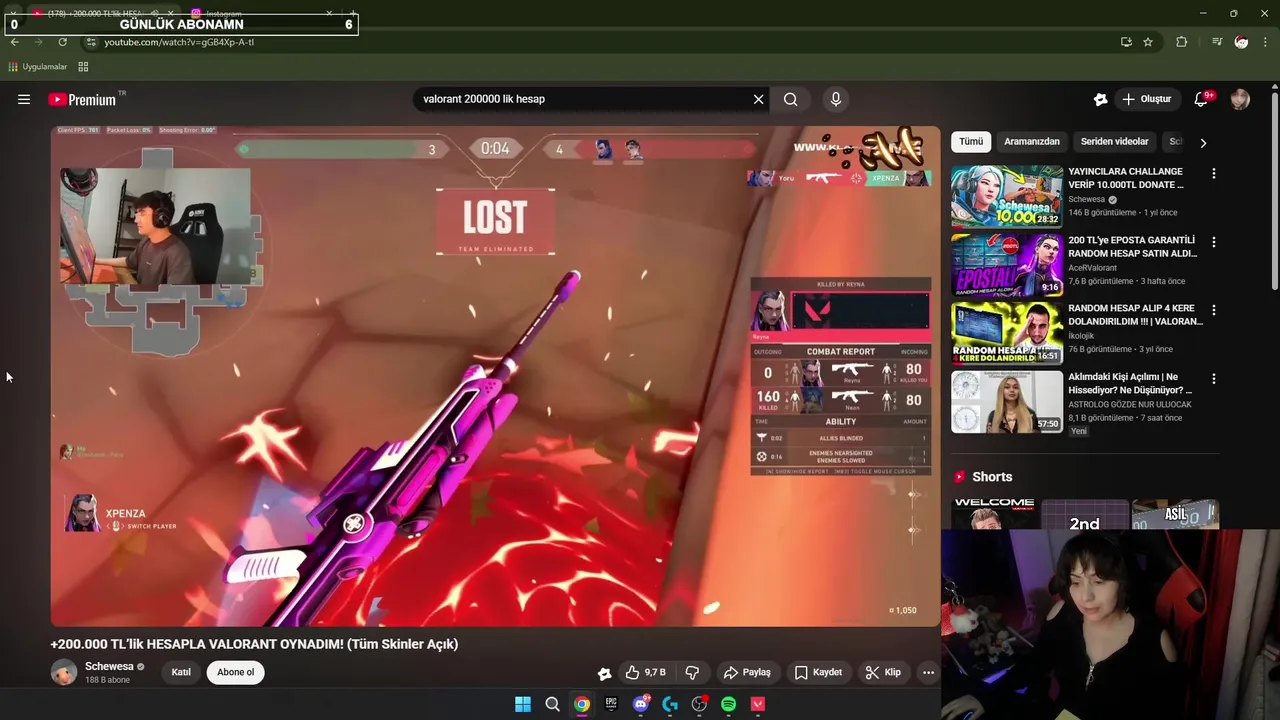Clear the search box with the X icon
Viewport: 1280px width, 720px height.
click(758, 99)
